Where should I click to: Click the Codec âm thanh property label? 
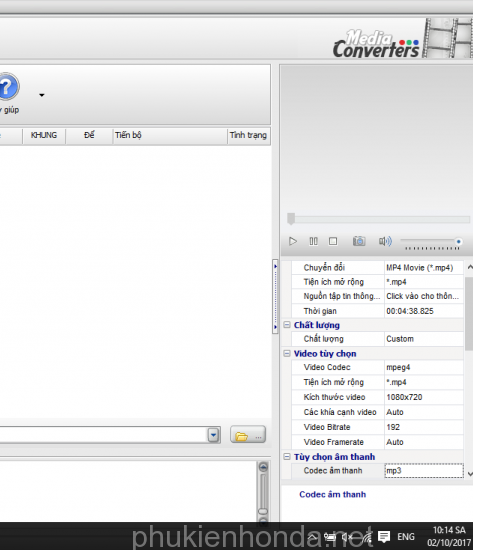pyautogui.click(x=333, y=471)
